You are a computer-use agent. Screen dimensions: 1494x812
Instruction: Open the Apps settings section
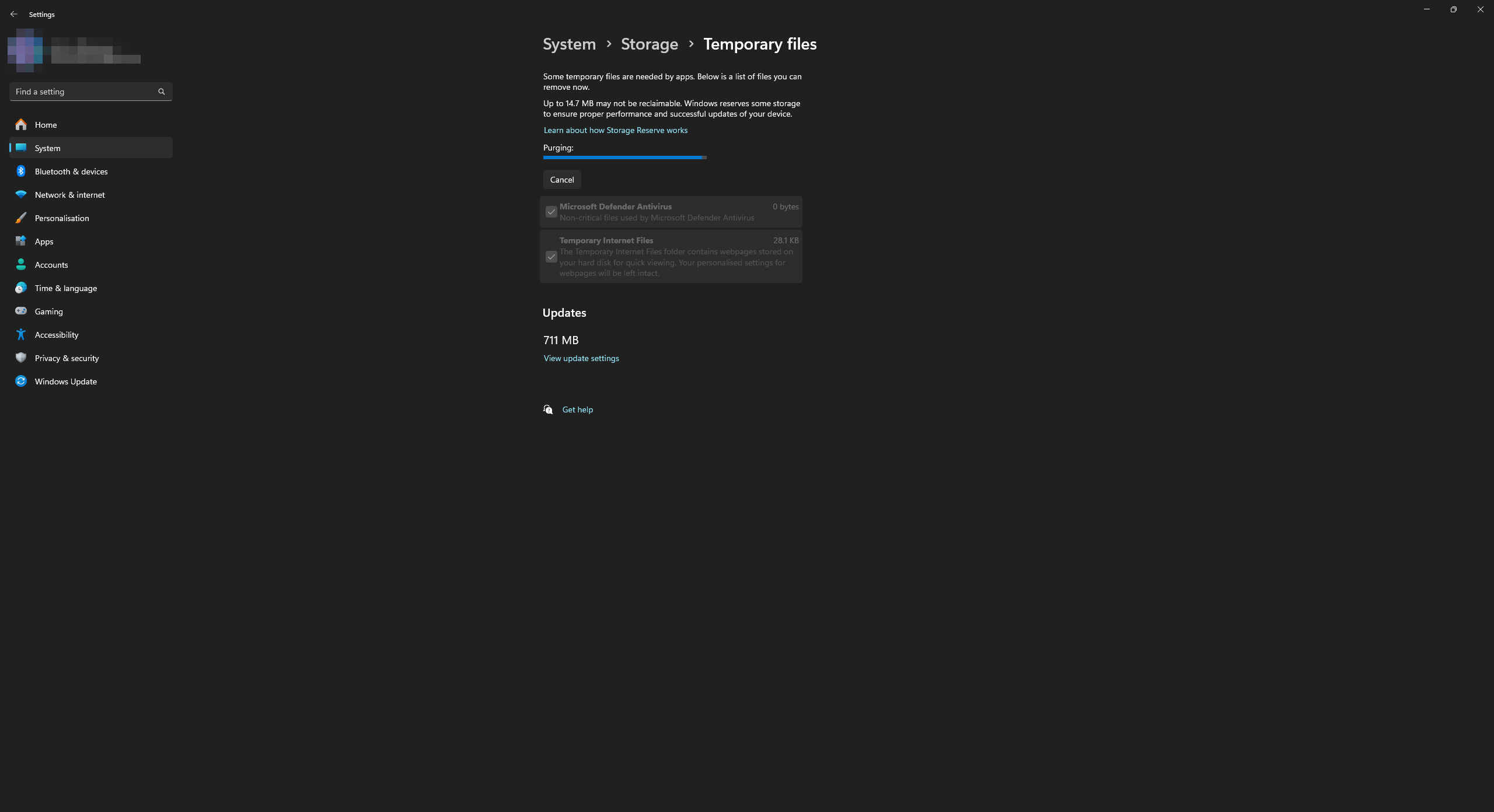tap(44, 241)
